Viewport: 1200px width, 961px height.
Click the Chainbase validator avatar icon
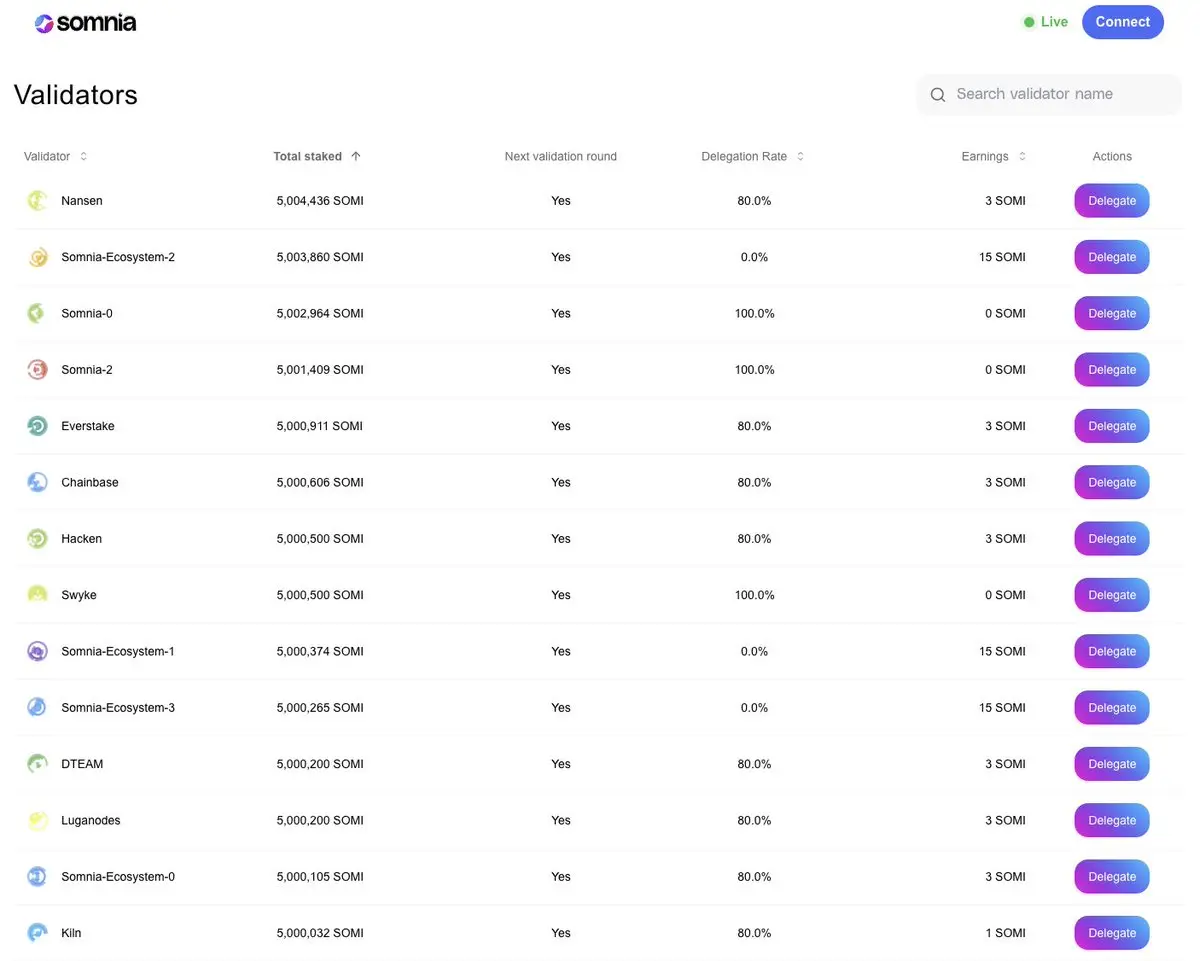click(x=37, y=482)
